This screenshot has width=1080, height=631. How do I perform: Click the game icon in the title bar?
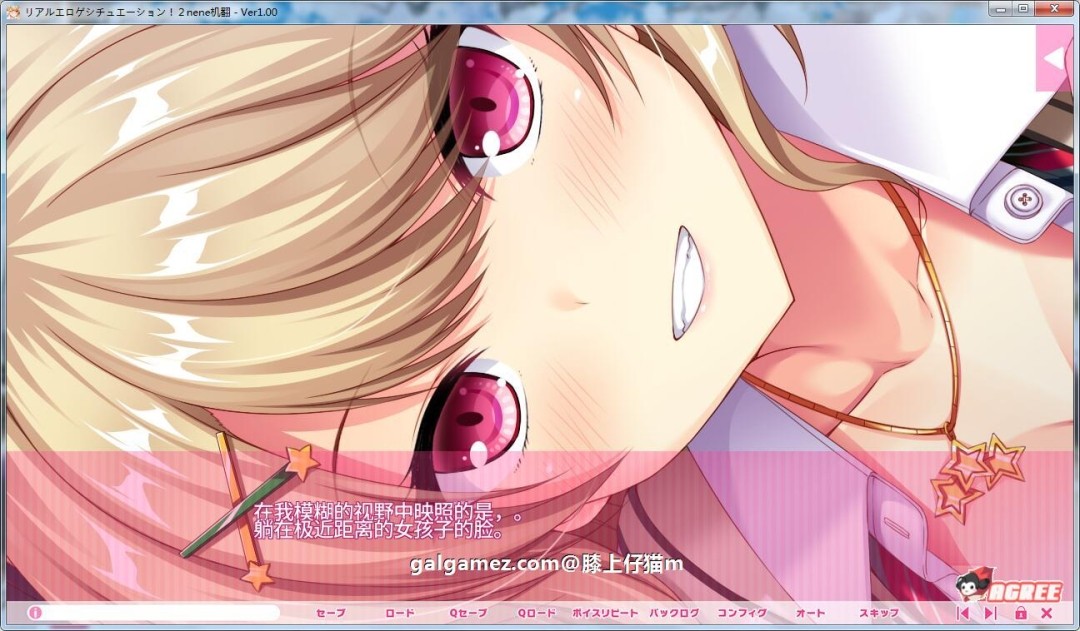pyautogui.click(x=13, y=12)
